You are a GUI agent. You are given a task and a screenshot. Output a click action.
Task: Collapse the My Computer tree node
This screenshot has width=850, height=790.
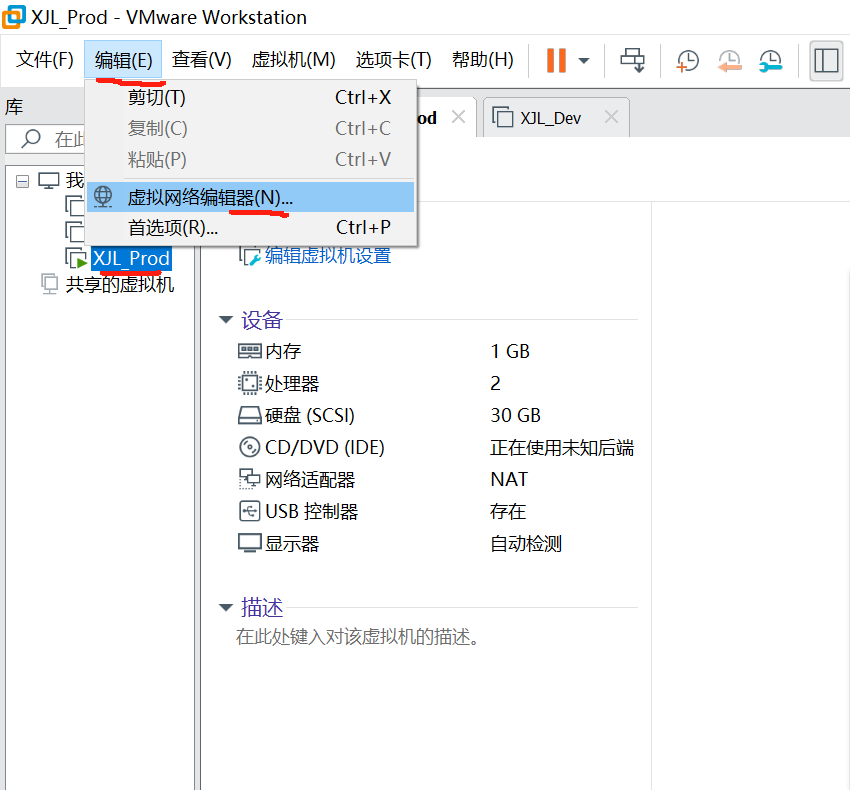tap(22, 181)
